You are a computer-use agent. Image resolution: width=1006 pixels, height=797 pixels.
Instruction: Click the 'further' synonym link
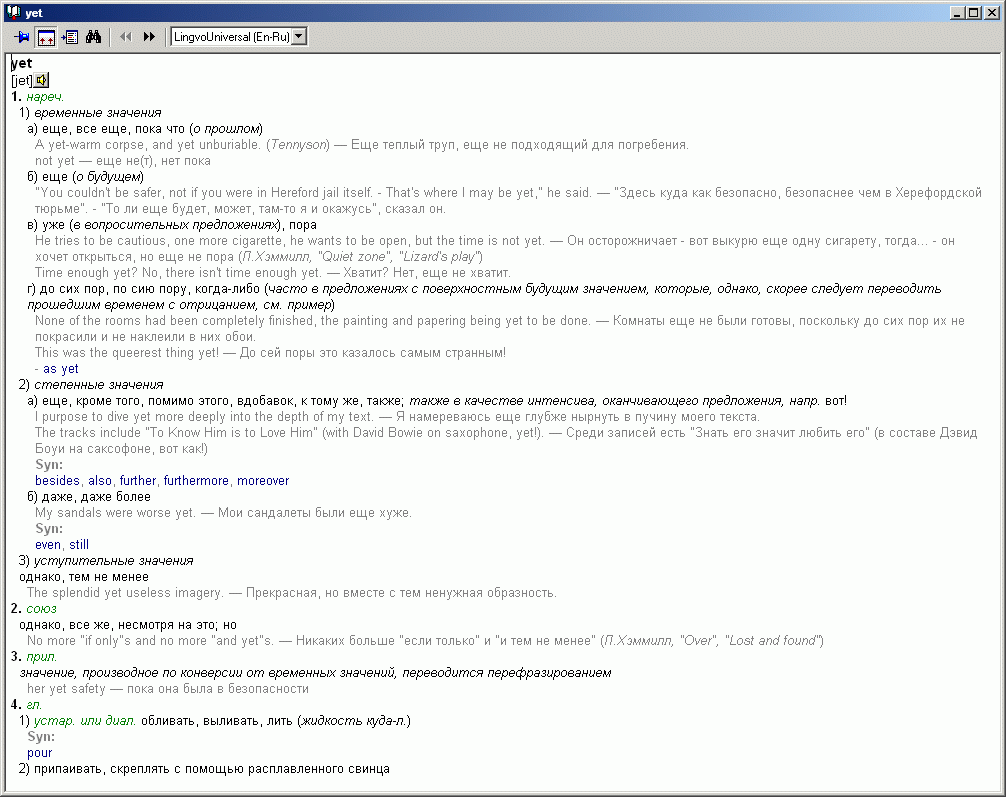(138, 481)
